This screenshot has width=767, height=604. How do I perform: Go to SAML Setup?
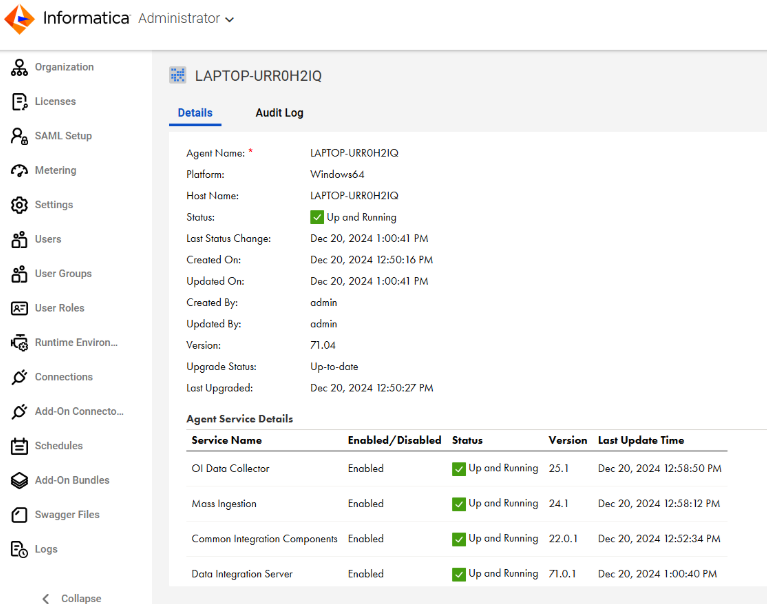pyautogui.click(x=63, y=136)
